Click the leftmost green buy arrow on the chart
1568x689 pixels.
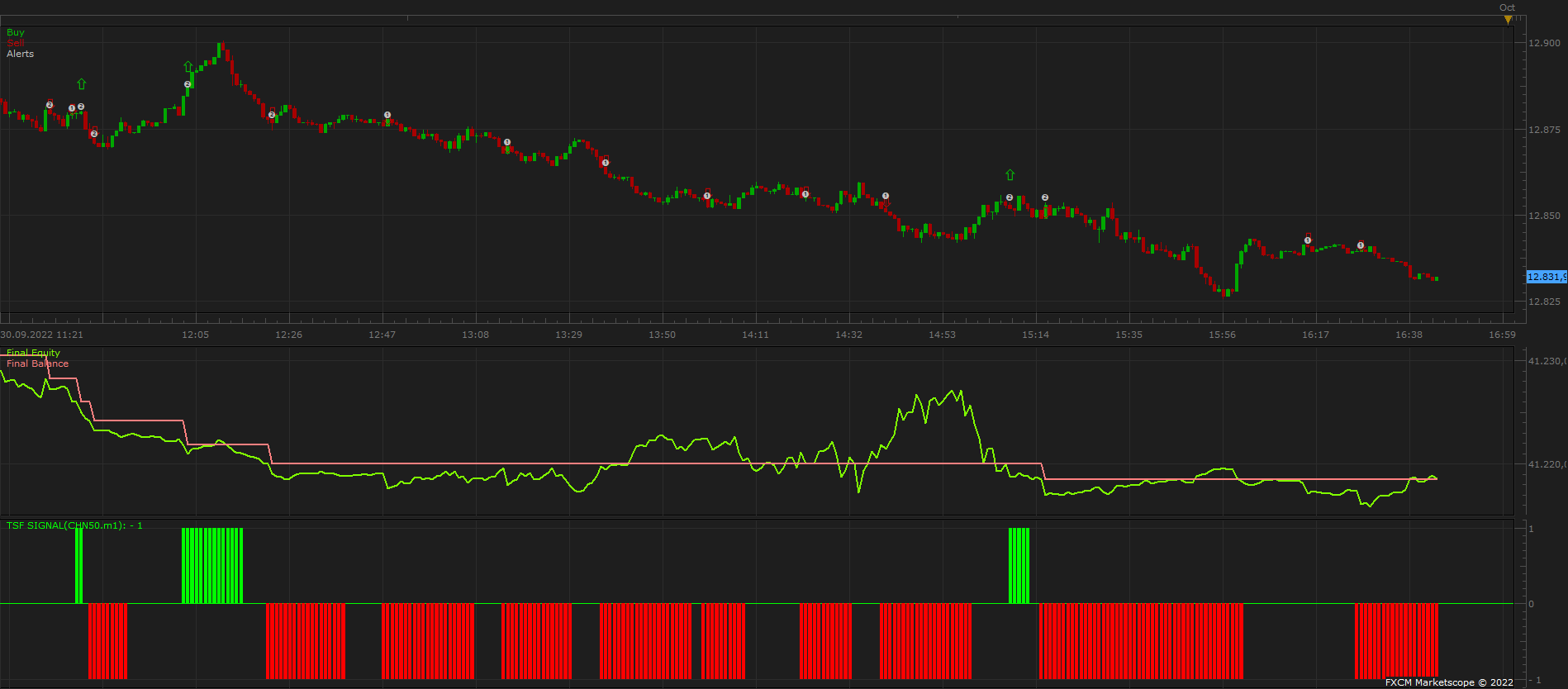[81, 83]
